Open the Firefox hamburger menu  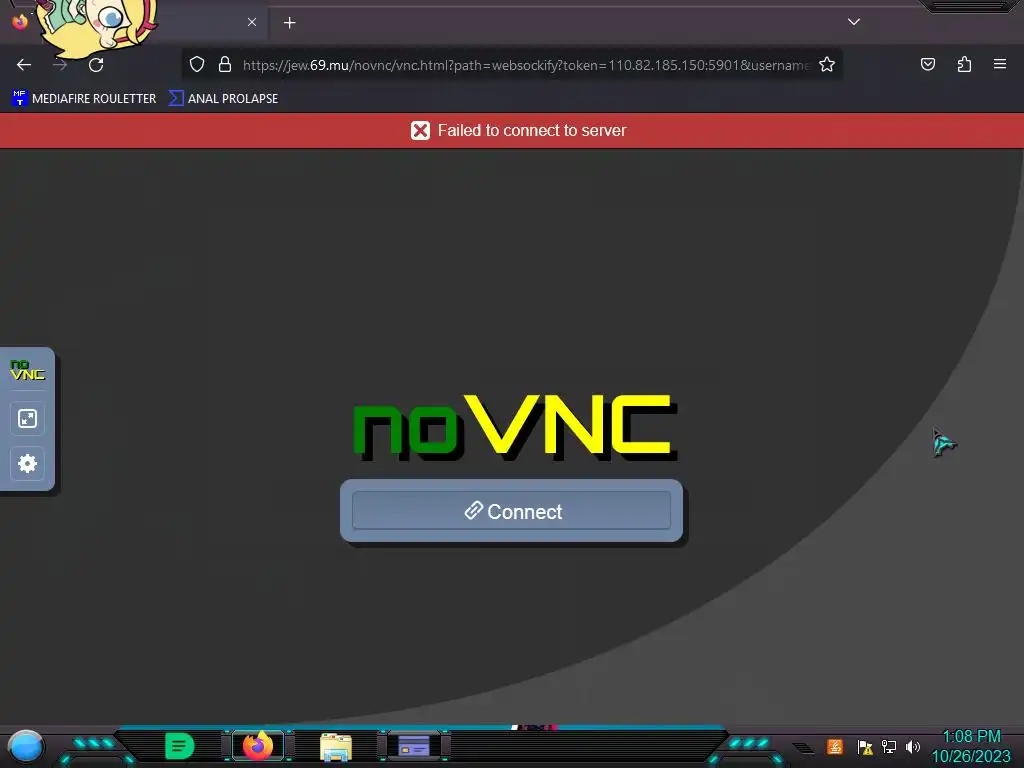click(1000, 64)
